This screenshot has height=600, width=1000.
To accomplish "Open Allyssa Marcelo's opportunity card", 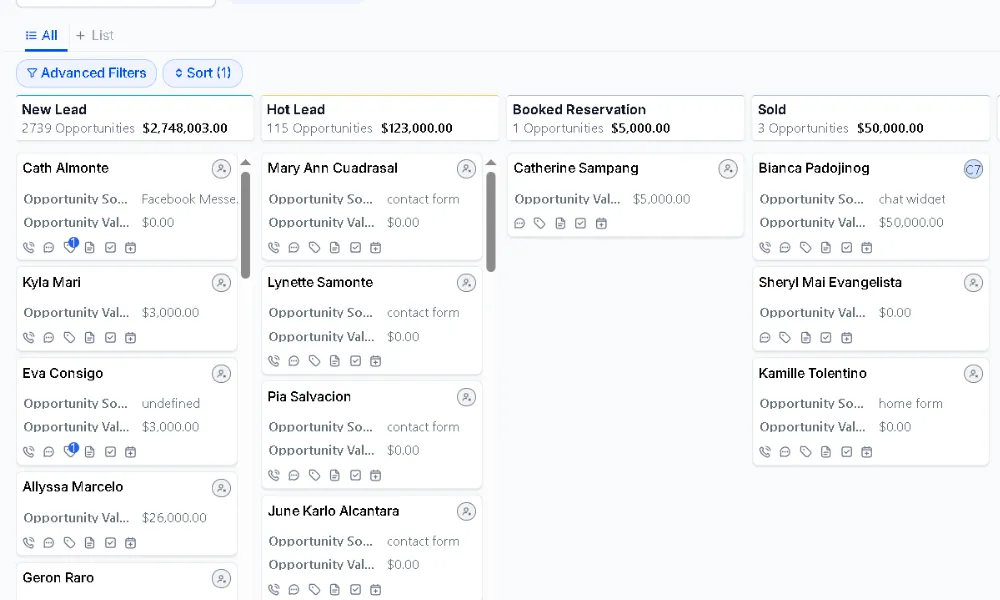I will tap(73, 487).
